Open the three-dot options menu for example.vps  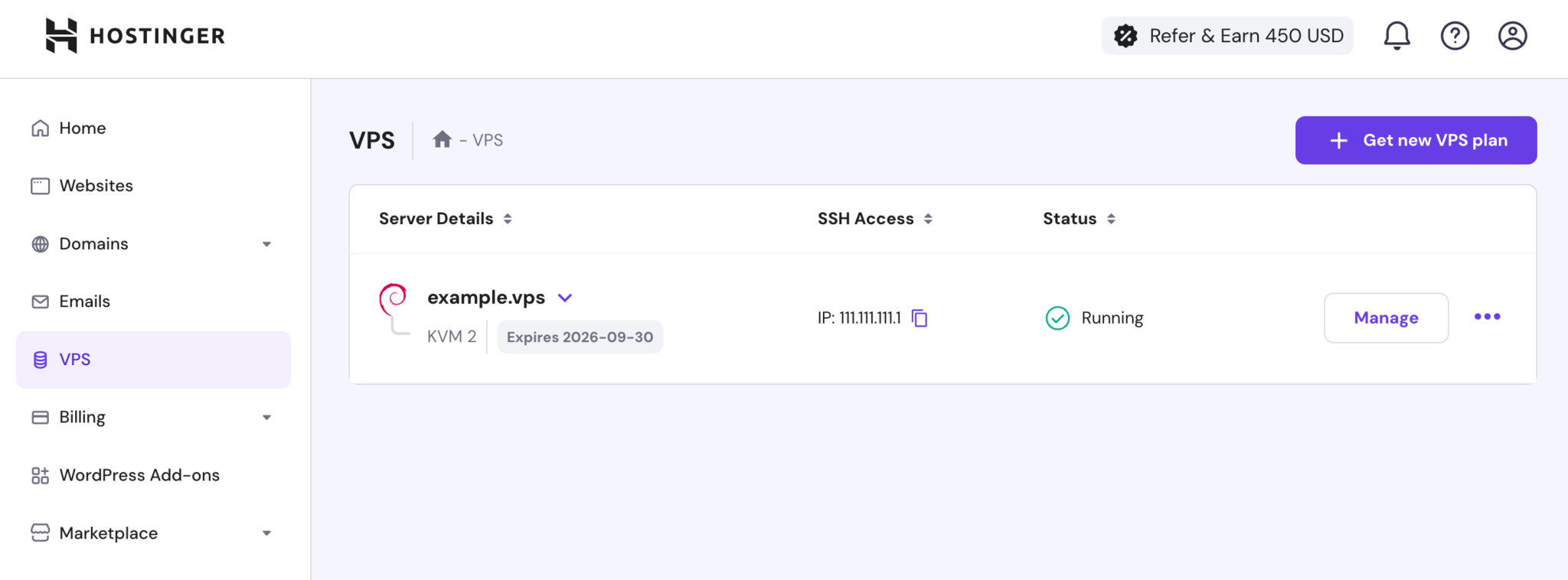tap(1487, 316)
